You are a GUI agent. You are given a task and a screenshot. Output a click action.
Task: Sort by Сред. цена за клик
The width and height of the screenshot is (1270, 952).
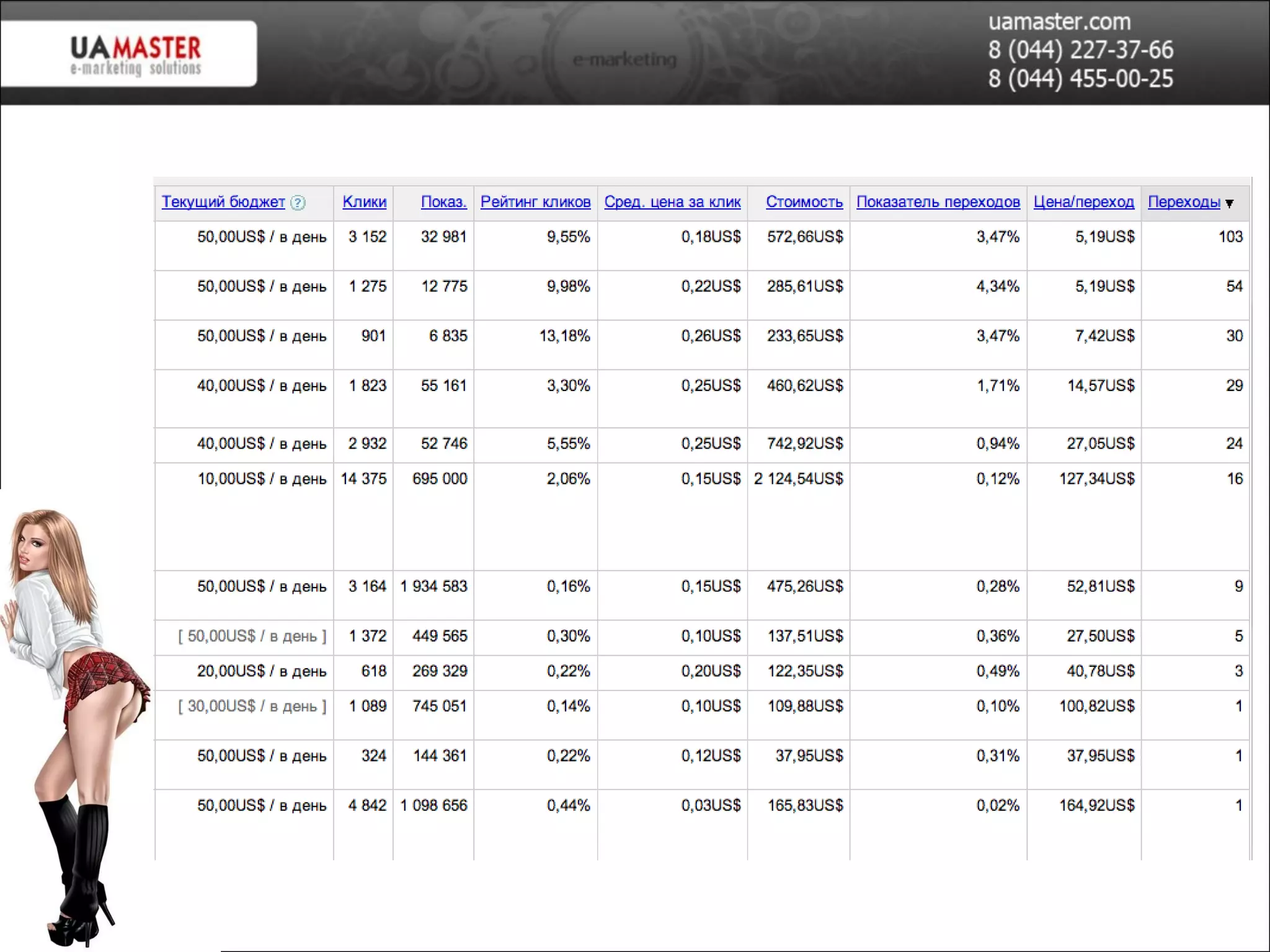click(672, 202)
